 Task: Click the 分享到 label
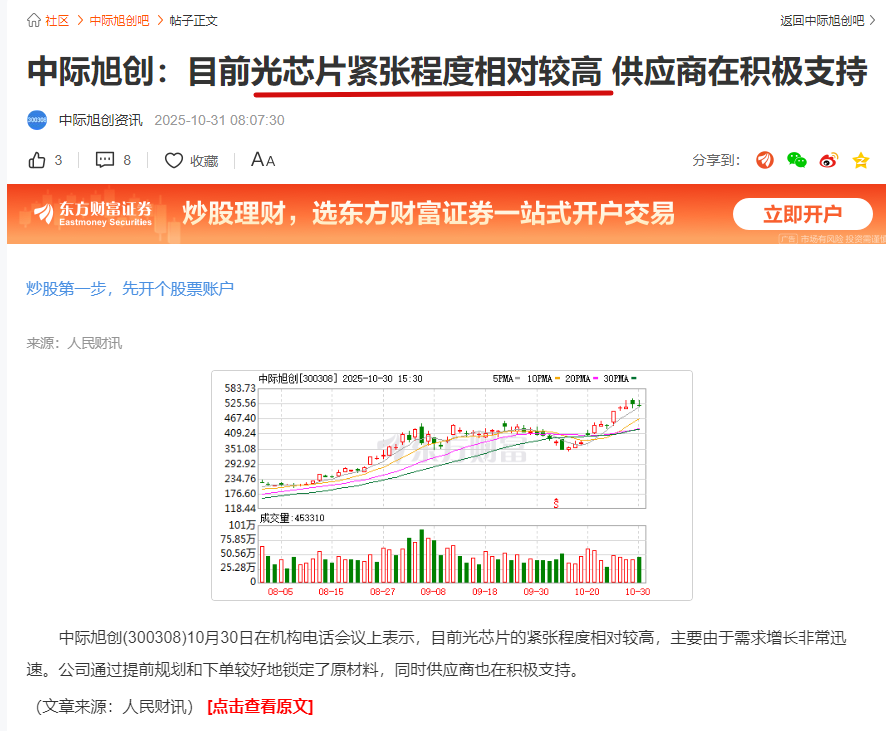click(x=716, y=160)
